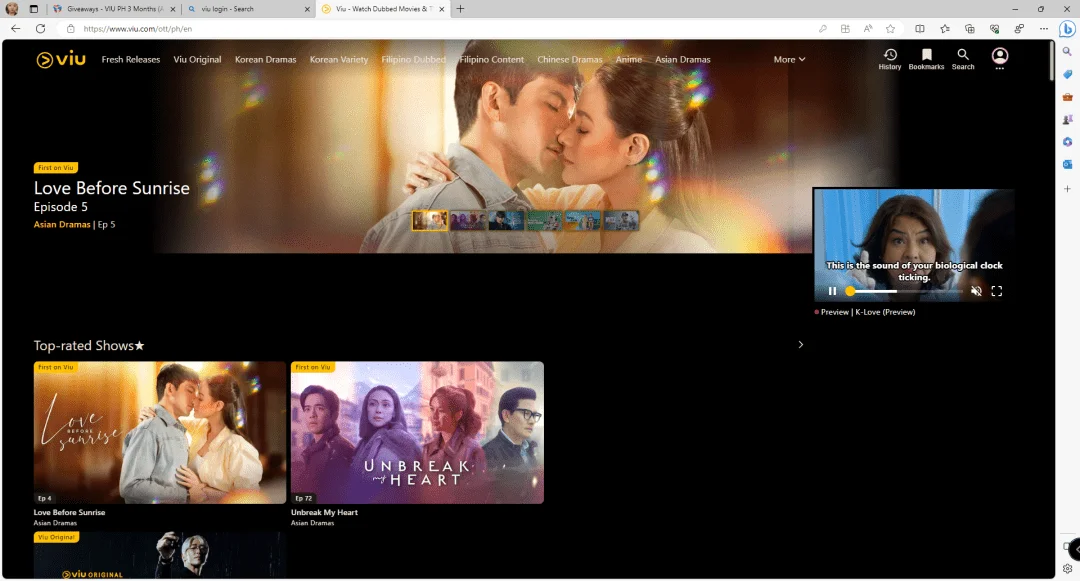The width and height of the screenshot is (1080, 581).
Task: Expand the More navigation dropdown
Action: tap(789, 60)
